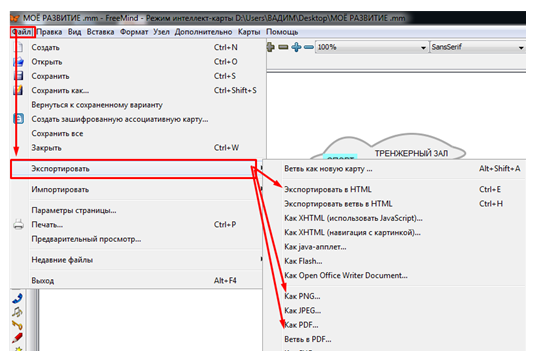Export the map Как PNG...
Screen dimensions: 538x360
(x=395, y=296)
